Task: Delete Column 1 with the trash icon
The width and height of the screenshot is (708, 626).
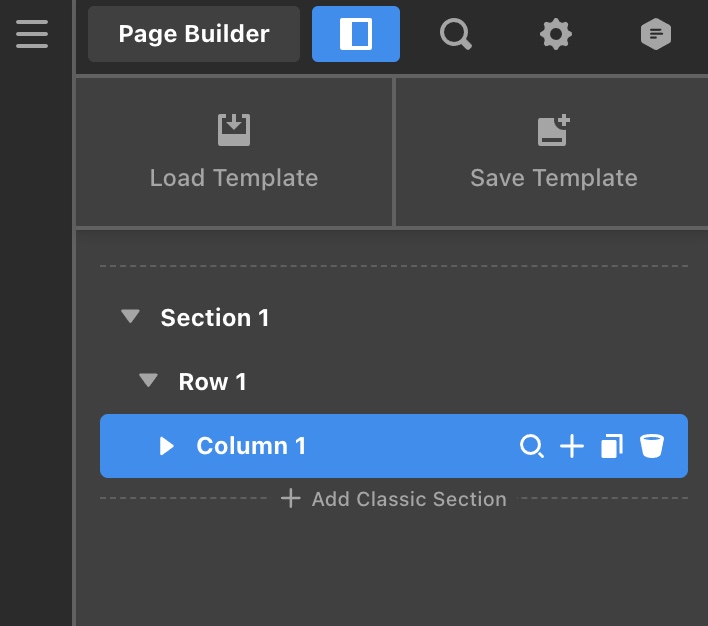Action: [x=652, y=446]
